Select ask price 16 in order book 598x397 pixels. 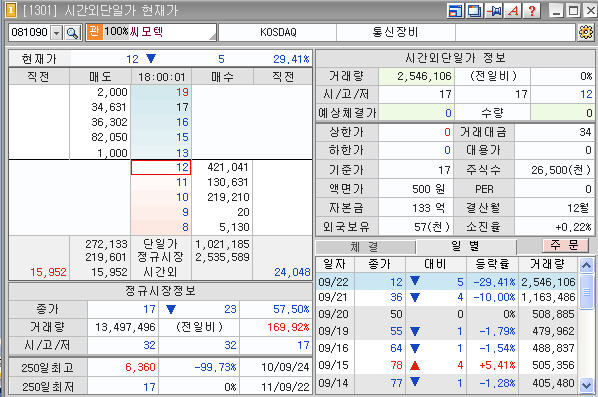[161, 122]
